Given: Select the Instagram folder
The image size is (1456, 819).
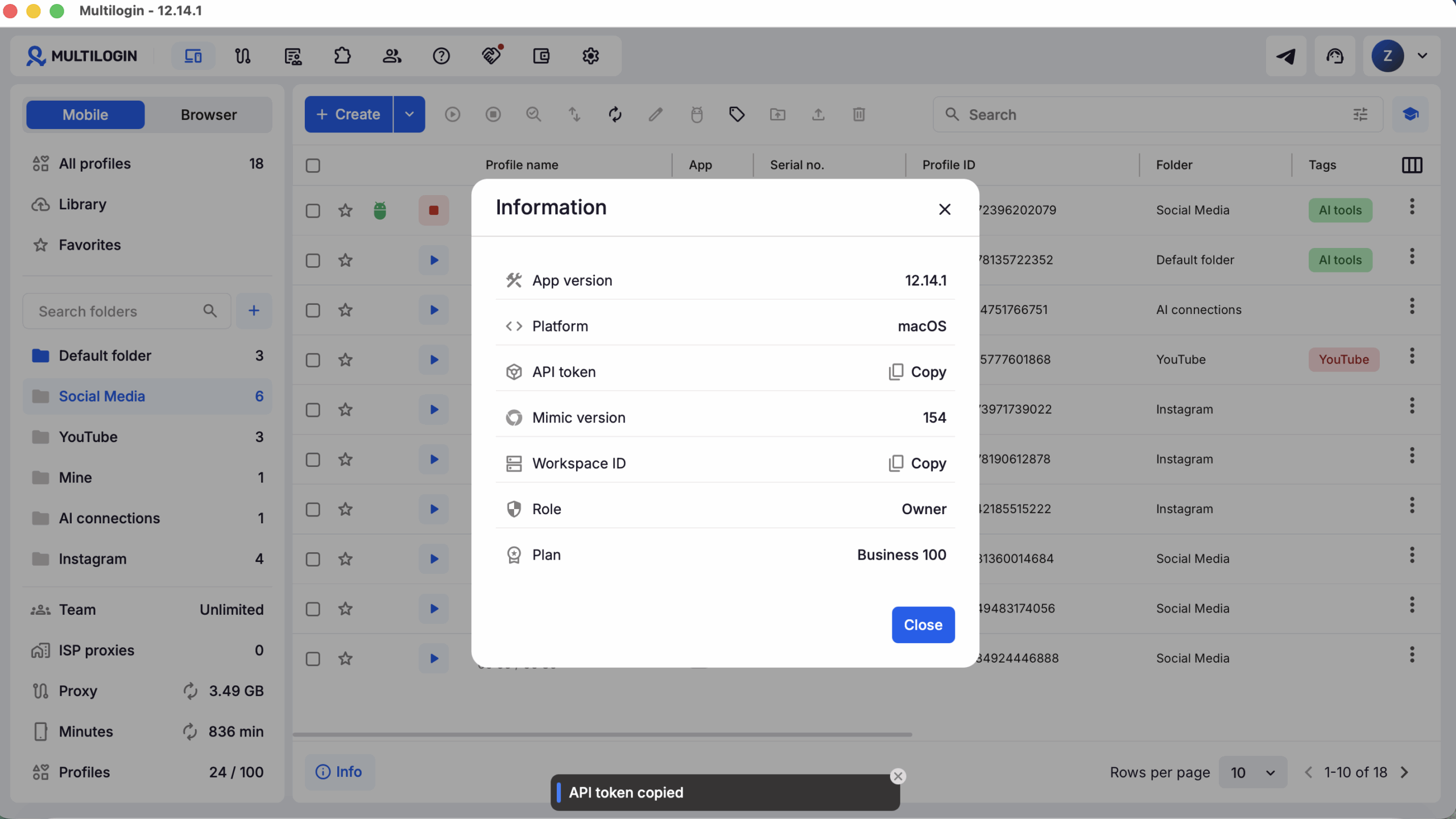Looking at the screenshot, I should click(147, 559).
